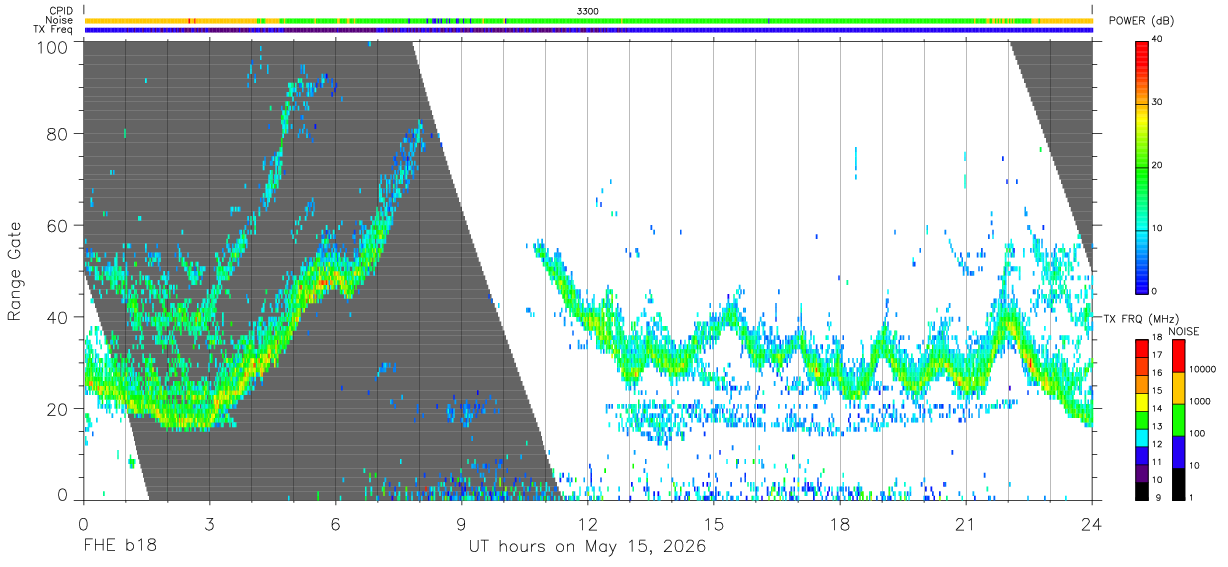Click the NOISE color bar legend
This screenshot has width=1228, height=567.
pos(1178,418)
